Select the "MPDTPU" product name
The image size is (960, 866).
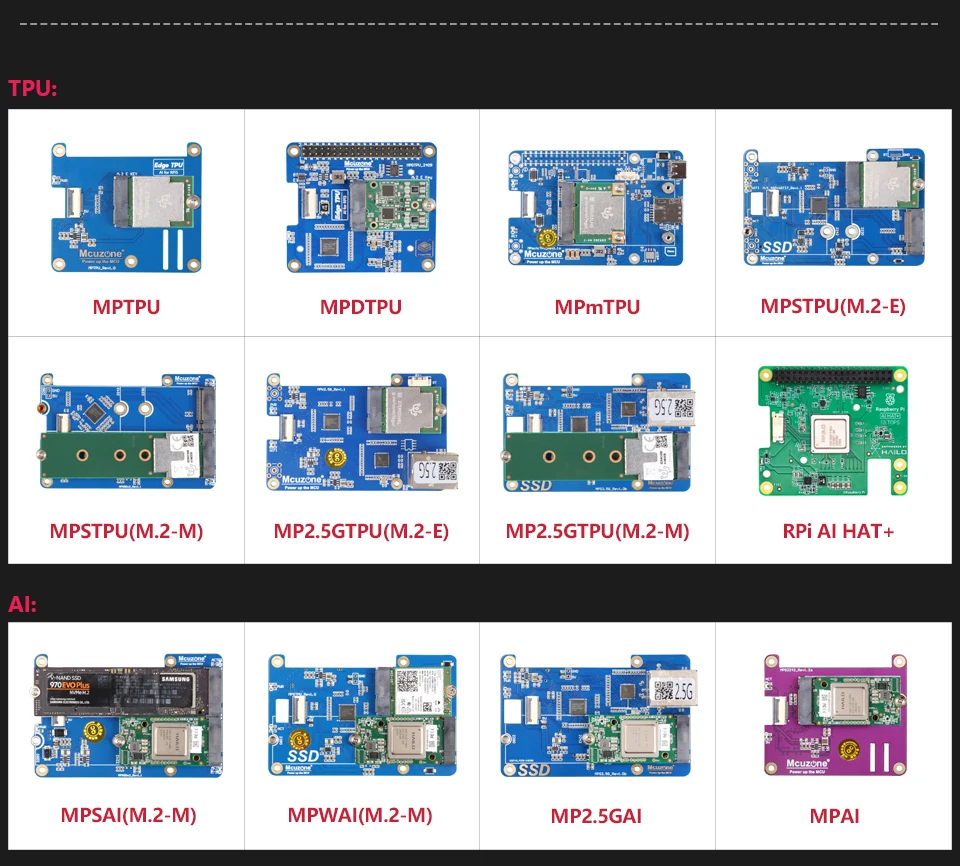(361, 307)
